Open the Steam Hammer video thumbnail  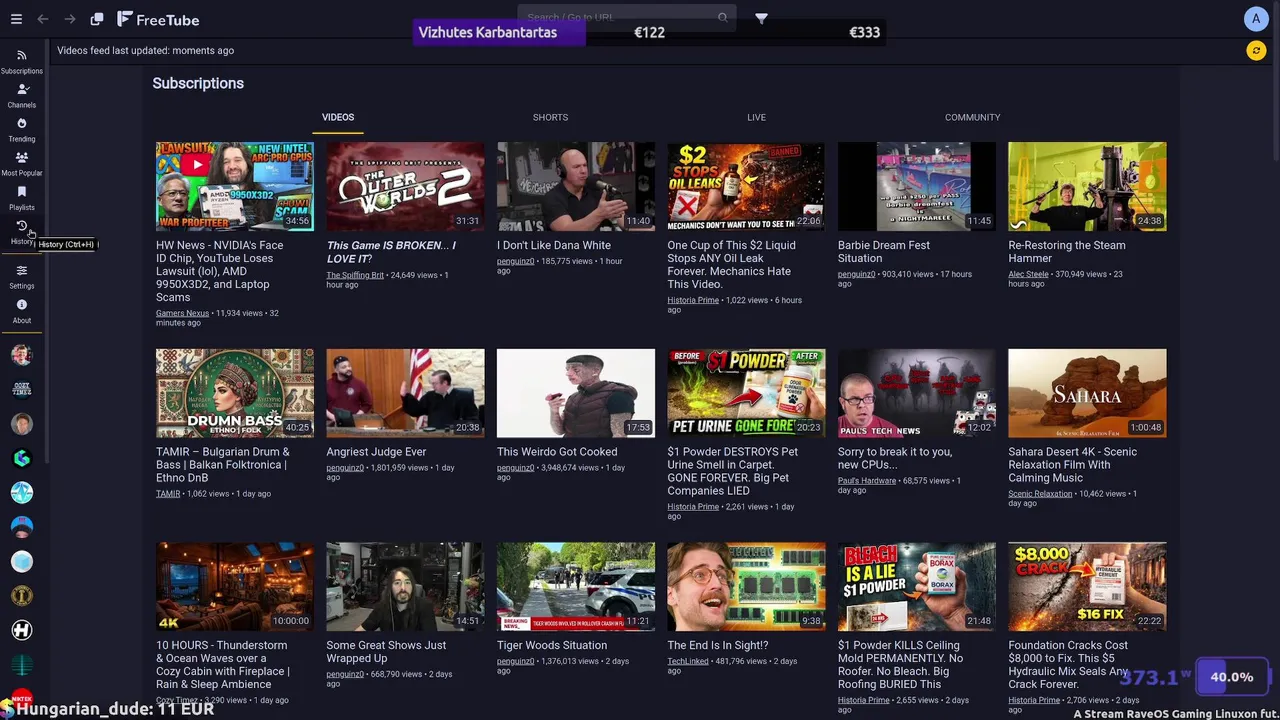click(x=1087, y=186)
